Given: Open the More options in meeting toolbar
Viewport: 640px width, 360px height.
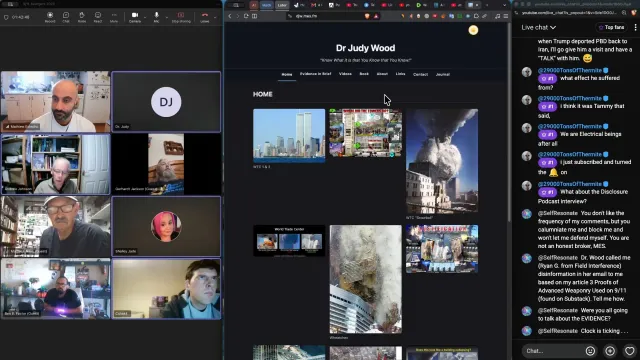Looking at the screenshot, I should (114, 17).
